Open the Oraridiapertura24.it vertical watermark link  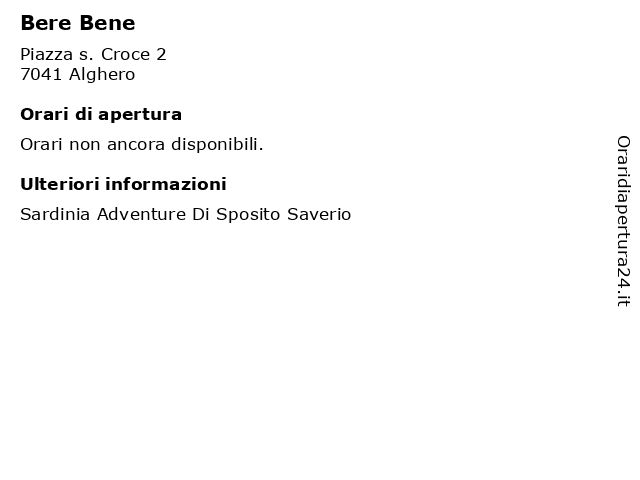(x=623, y=221)
